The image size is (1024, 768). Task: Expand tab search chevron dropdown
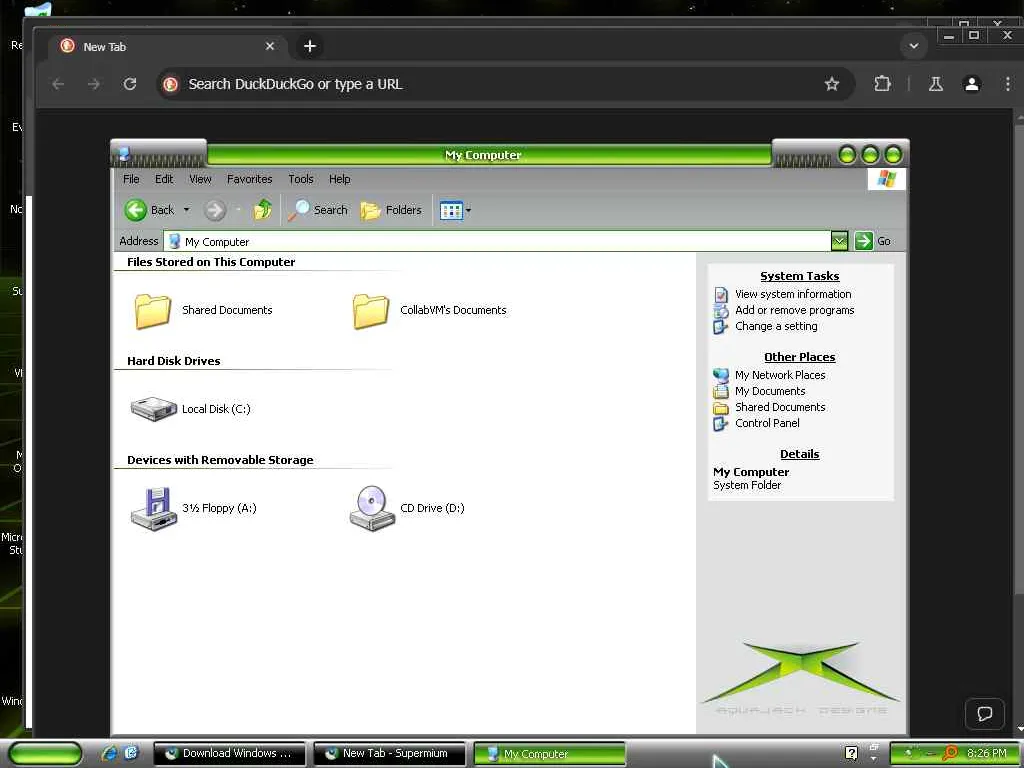[914, 46]
